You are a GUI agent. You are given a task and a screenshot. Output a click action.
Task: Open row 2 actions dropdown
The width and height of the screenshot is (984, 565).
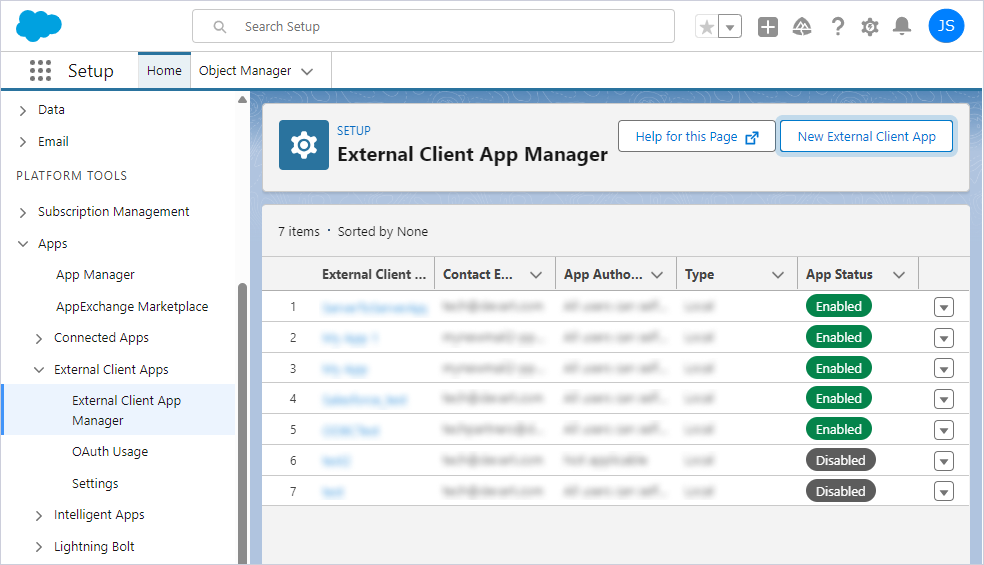(x=944, y=338)
